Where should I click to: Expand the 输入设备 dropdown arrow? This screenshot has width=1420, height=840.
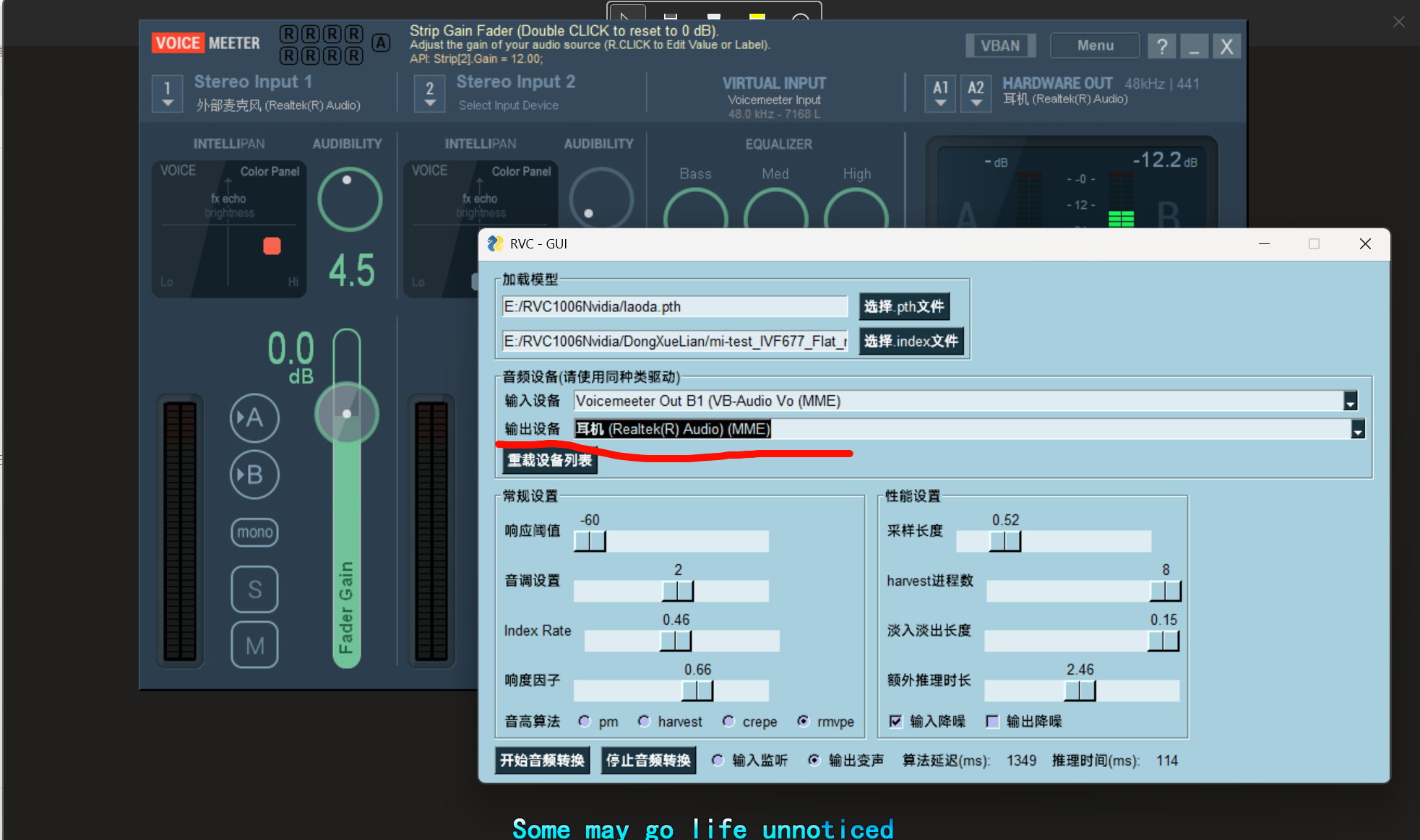pyautogui.click(x=1350, y=401)
